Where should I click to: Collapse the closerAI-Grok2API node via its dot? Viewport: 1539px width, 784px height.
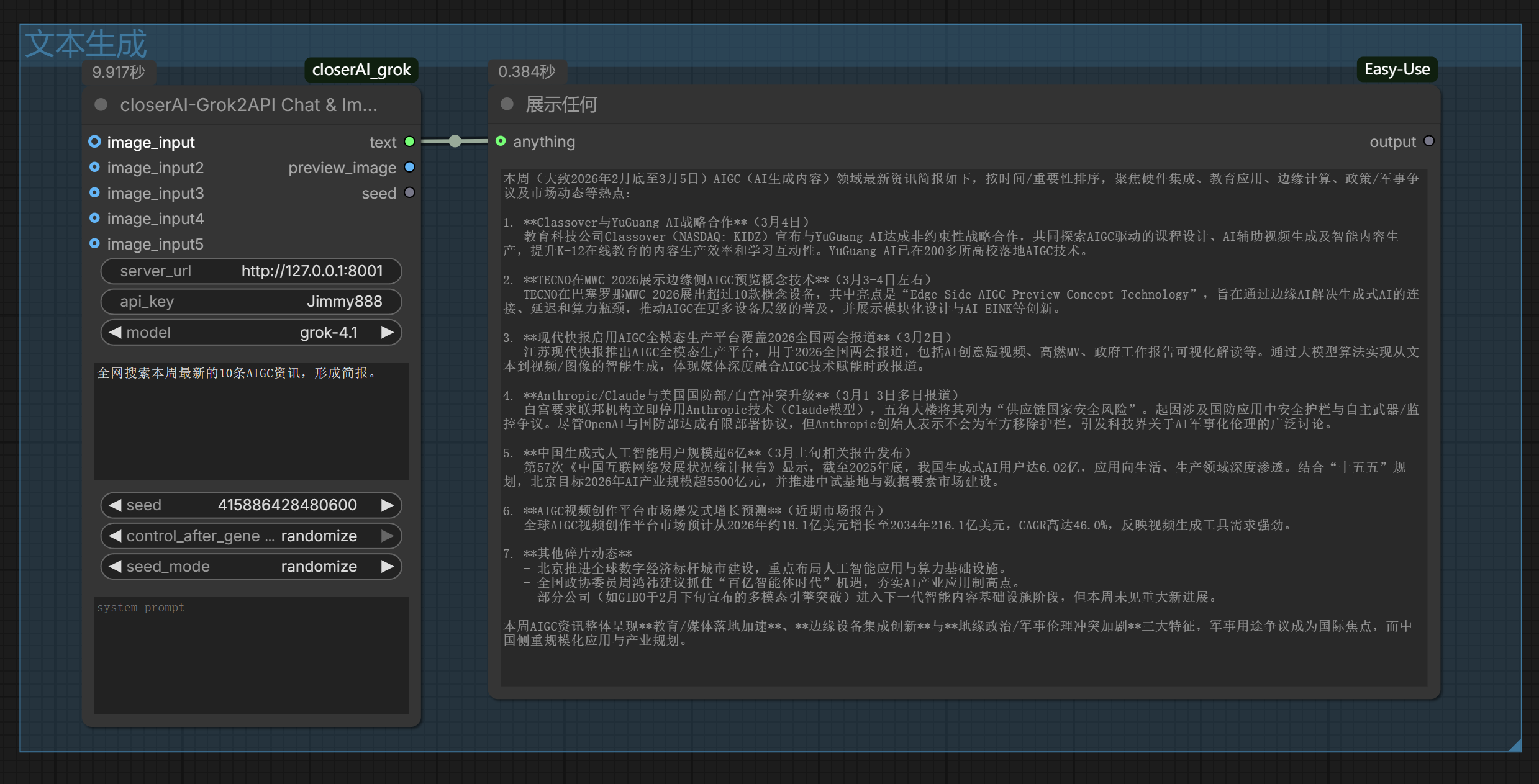click(x=101, y=105)
